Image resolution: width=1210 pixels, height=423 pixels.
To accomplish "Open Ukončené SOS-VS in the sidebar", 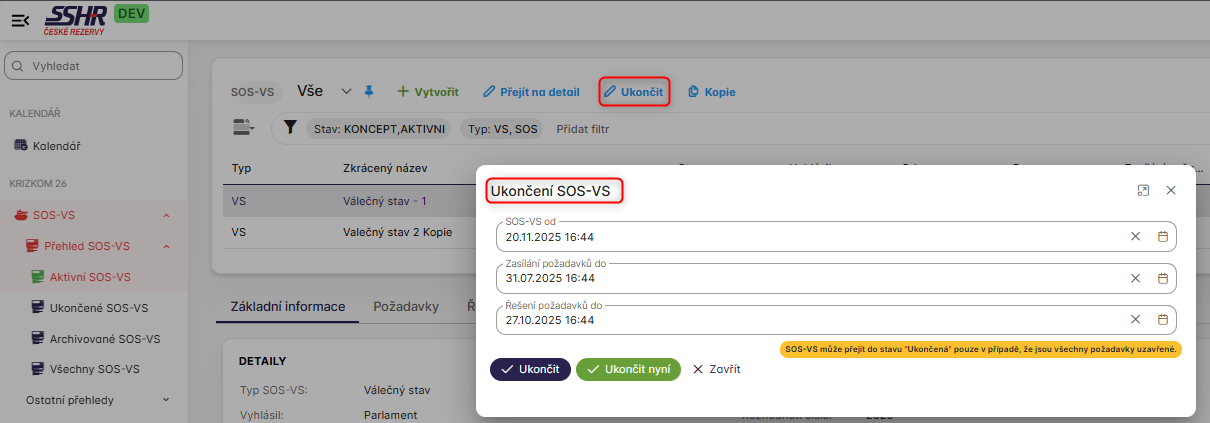I will 98,308.
